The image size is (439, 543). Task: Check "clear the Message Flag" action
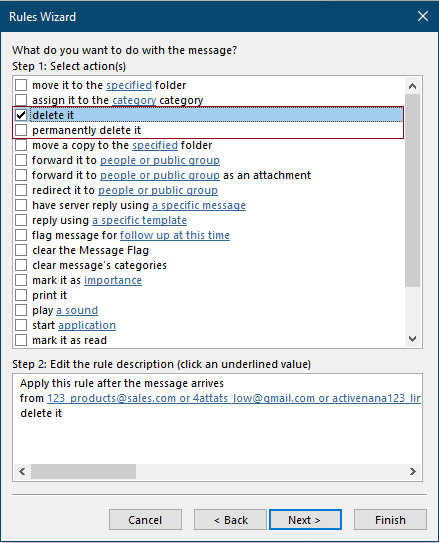21,250
